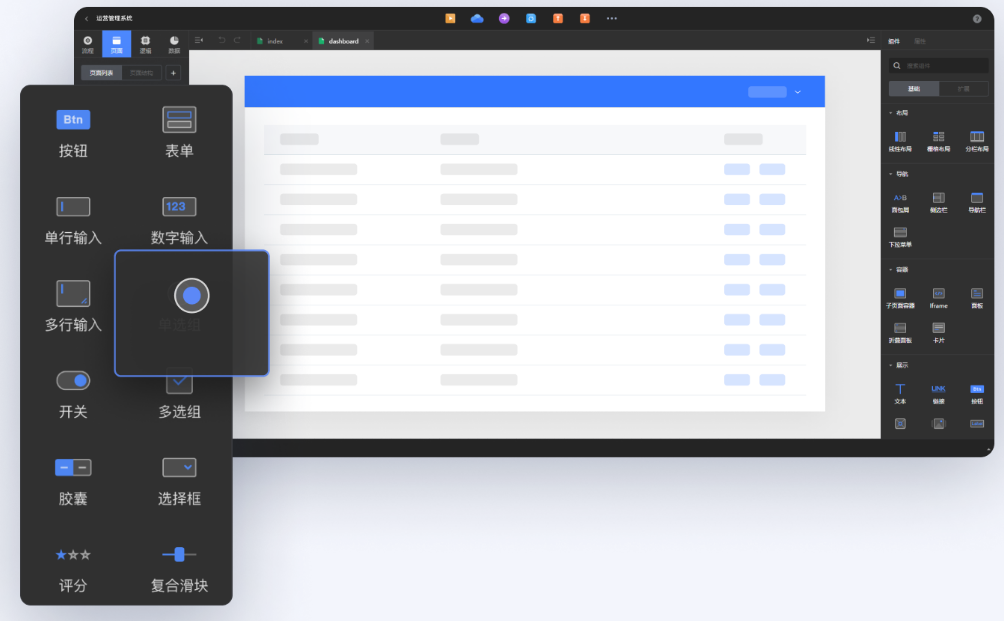Add a new page with the plus button
The height and width of the screenshot is (621, 1004).
tap(174, 73)
